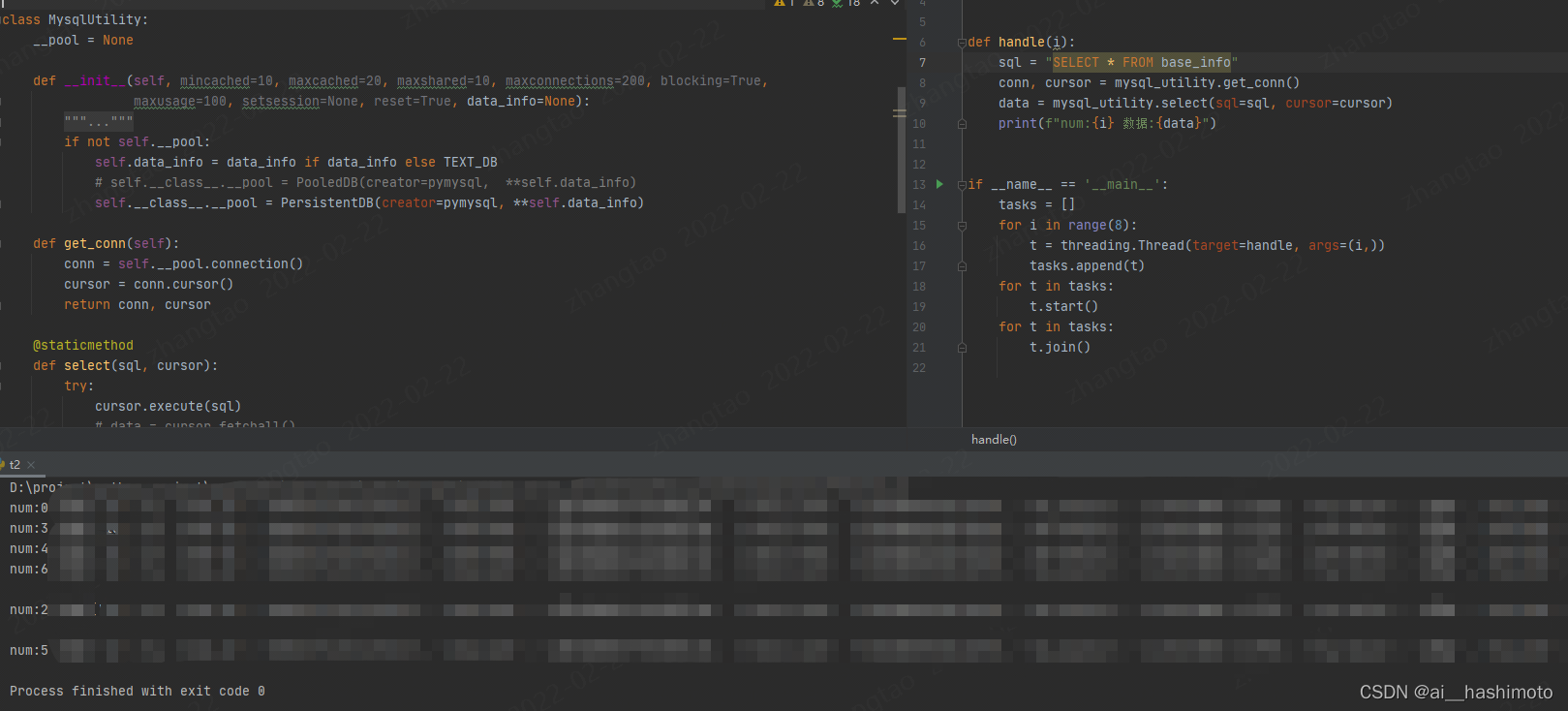Click line number 19 in the gutter
The height and width of the screenshot is (711, 1568).
(919, 307)
